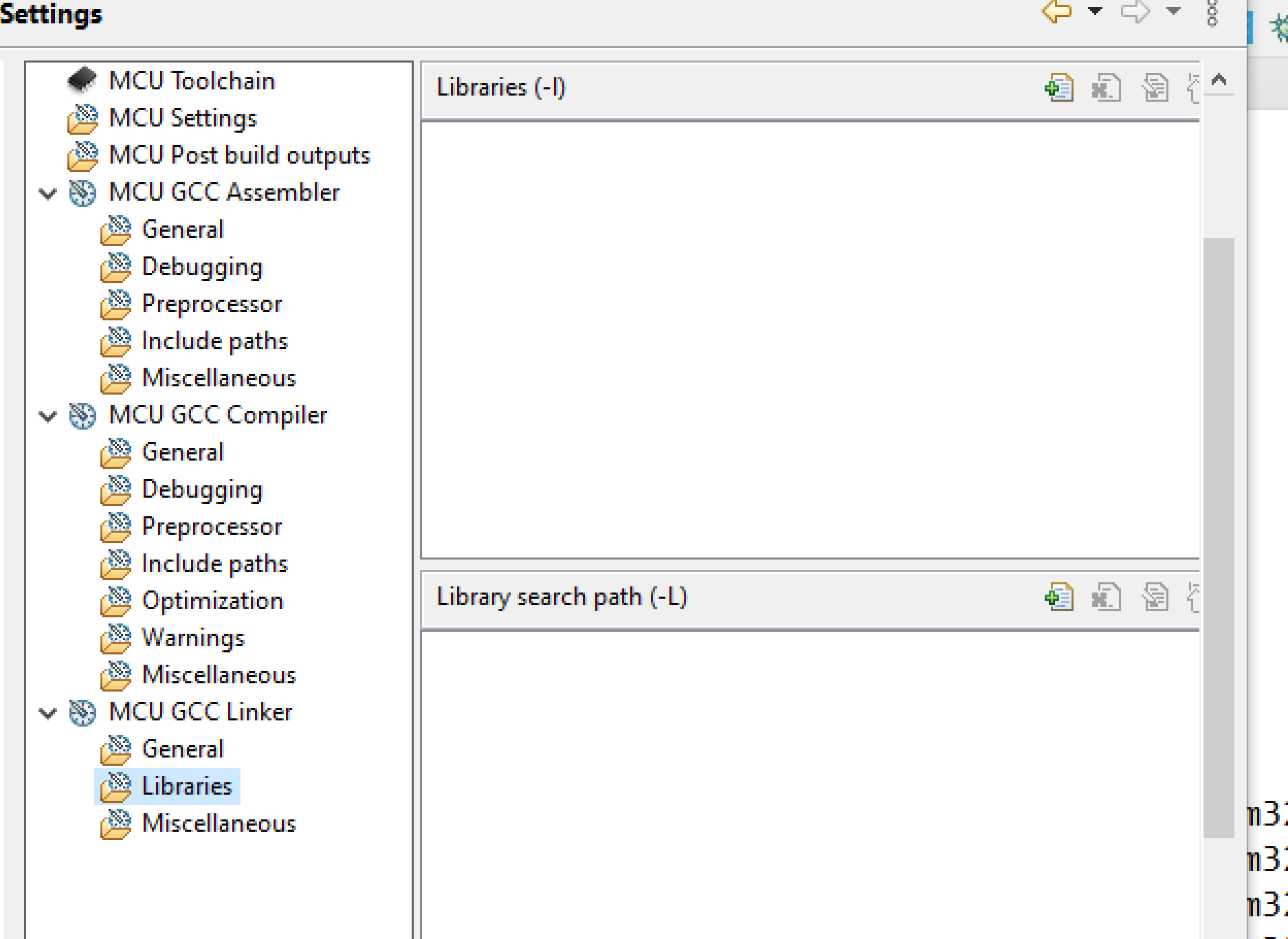Select Miscellaneous under MCU GCC Linker

pos(219,823)
